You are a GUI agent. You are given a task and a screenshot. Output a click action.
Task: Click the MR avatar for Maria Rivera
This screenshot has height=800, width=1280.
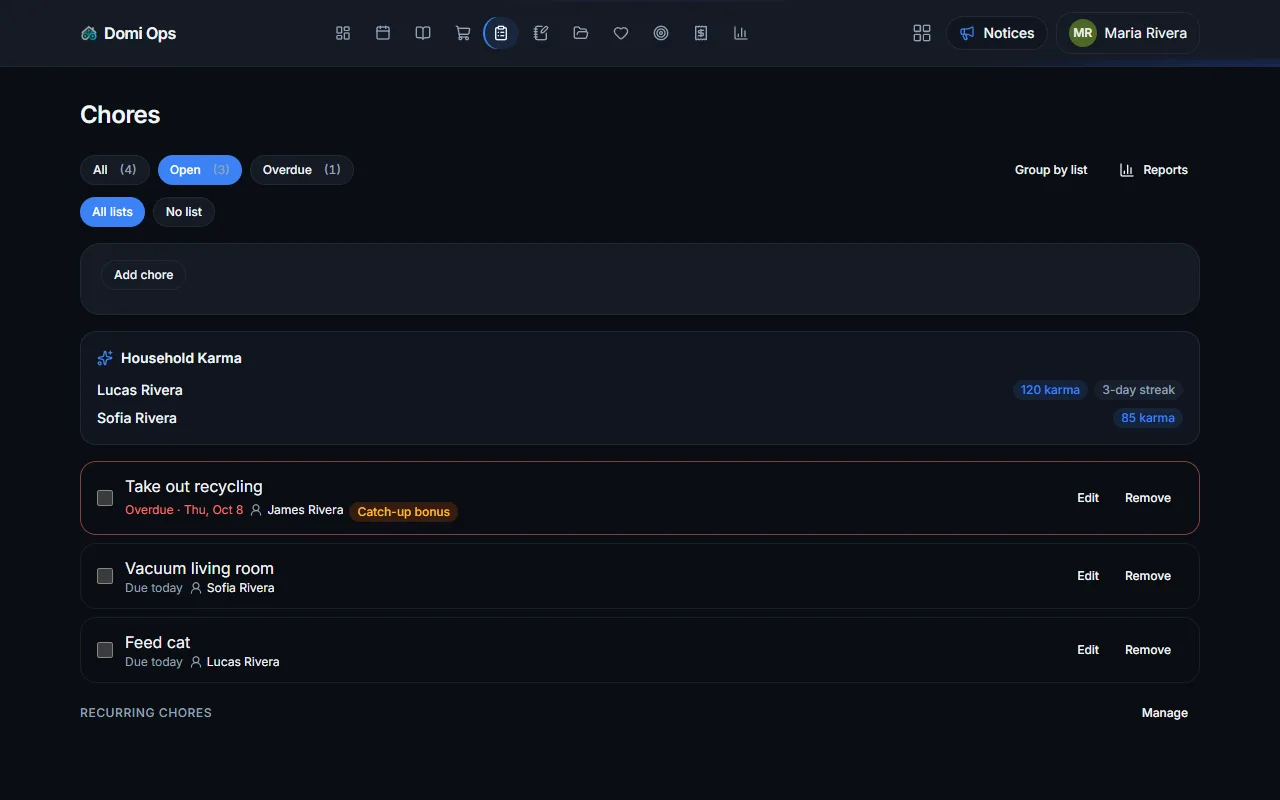pyautogui.click(x=1083, y=33)
